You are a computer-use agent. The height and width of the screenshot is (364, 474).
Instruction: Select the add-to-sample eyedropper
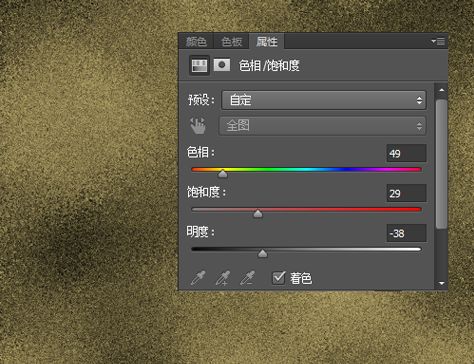[x=223, y=278]
